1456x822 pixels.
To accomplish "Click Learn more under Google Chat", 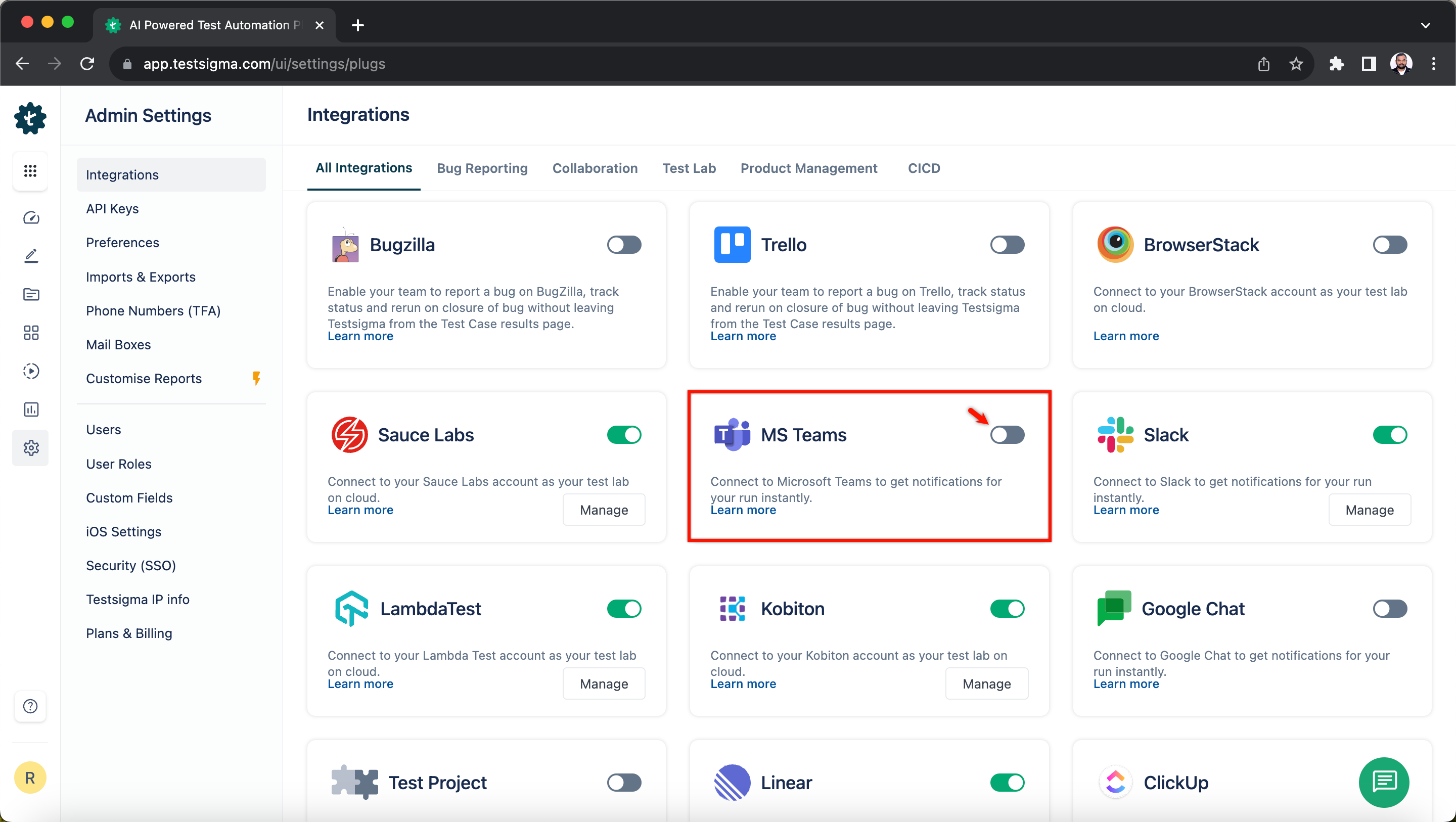I will (x=1125, y=683).
